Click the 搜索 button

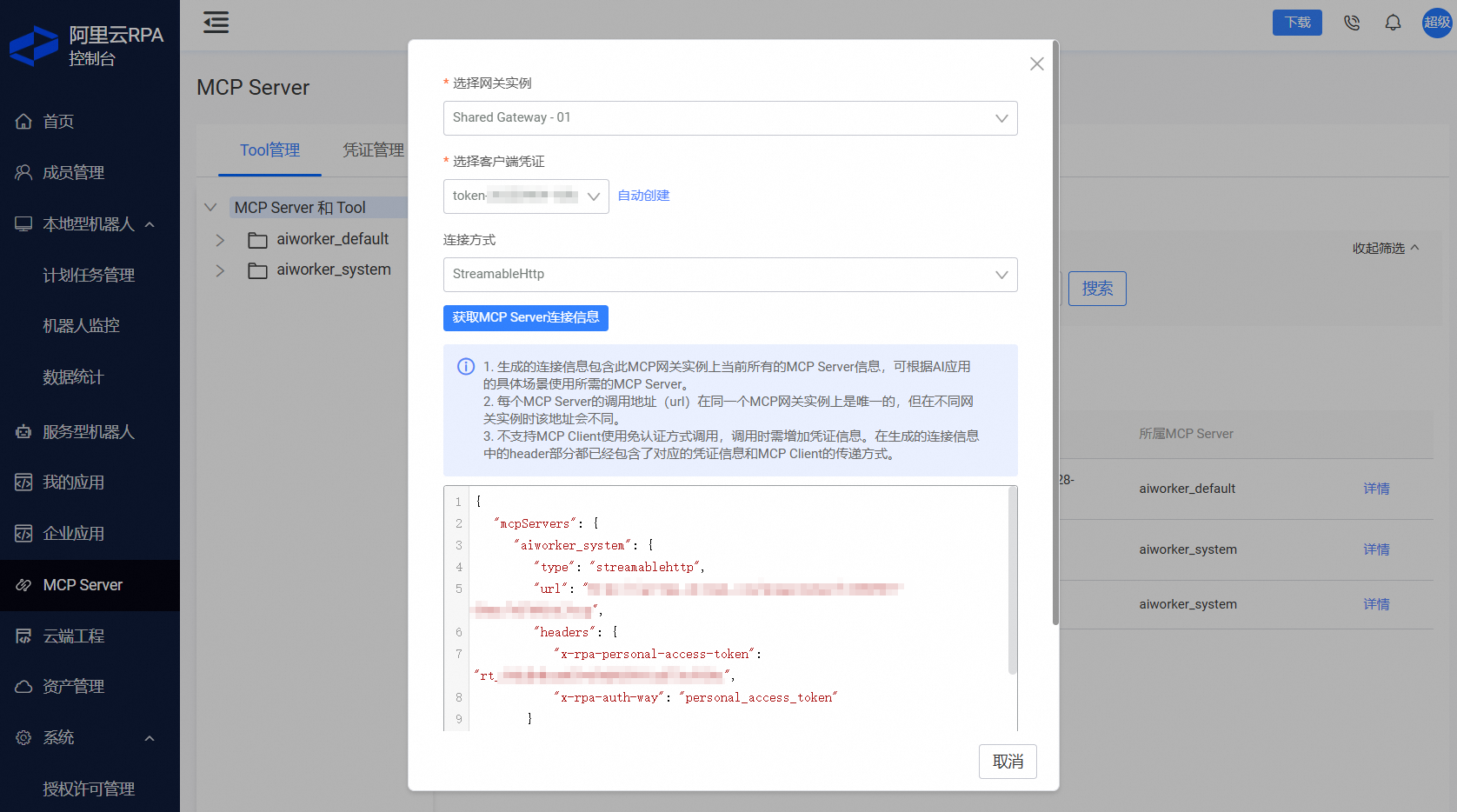(x=1097, y=289)
